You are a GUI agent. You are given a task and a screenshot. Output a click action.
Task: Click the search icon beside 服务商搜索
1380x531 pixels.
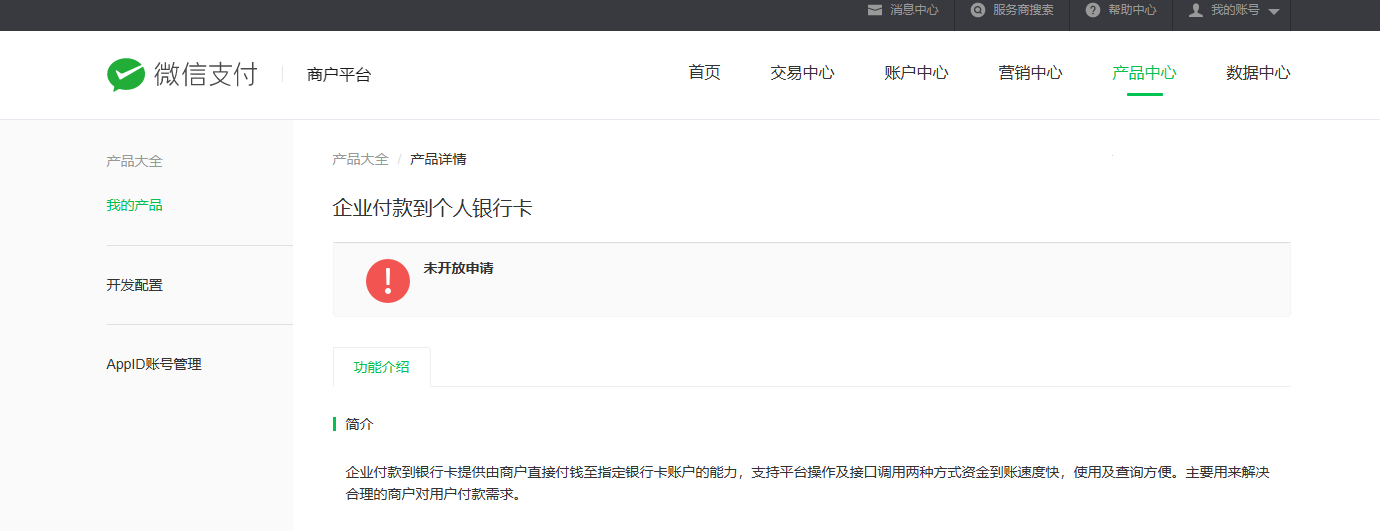click(x=978, y=10)
